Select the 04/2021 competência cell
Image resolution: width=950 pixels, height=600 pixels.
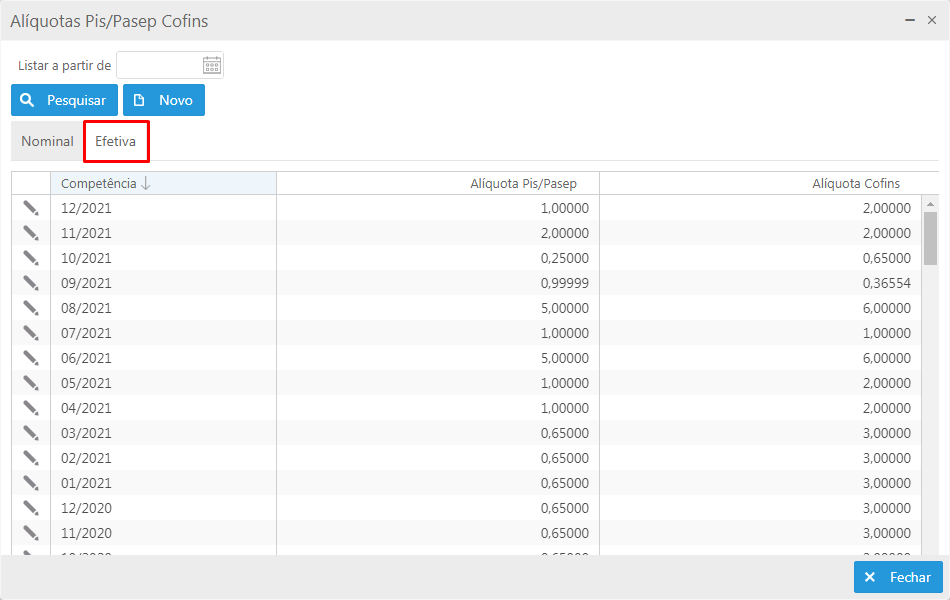pyautogui.click(x=164, y=408)
